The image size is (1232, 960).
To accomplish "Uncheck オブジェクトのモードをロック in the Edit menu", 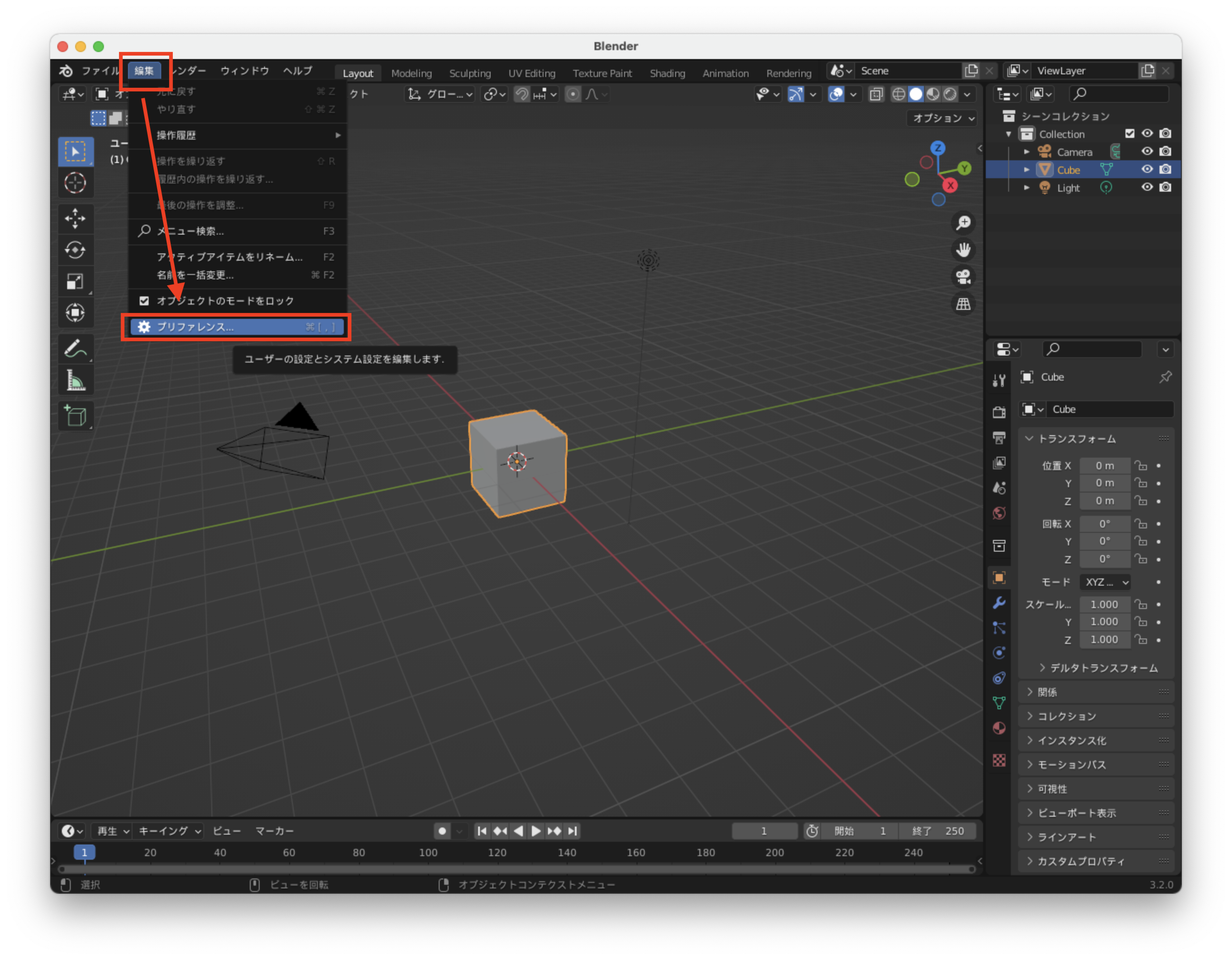I will coord(145,301).
